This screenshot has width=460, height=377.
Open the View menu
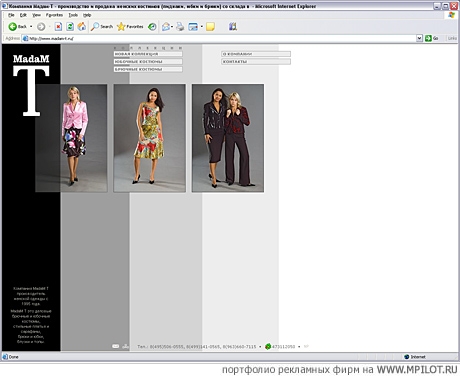pyautogui.click(x=36, y=15)
